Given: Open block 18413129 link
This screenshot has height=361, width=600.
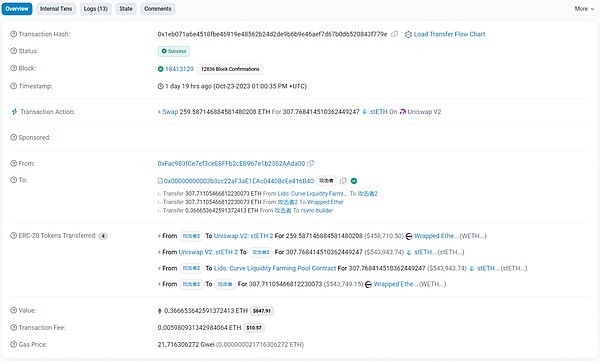Looking at the screenshot, I should click(179, 69).
